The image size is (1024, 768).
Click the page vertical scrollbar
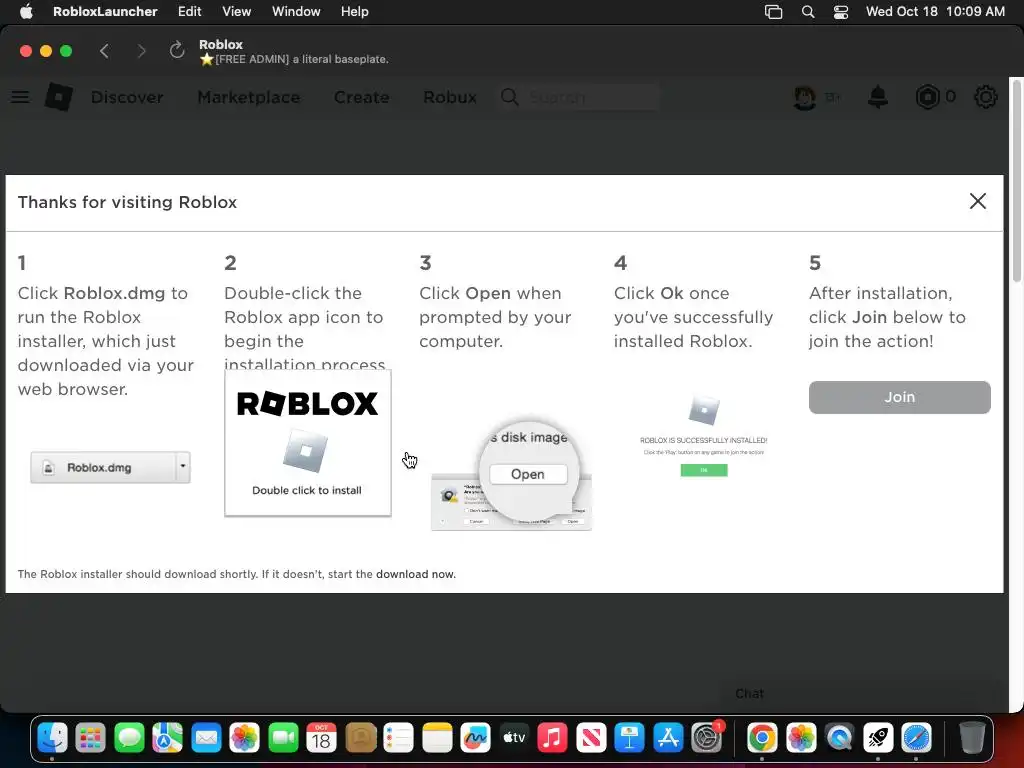pyautogui.click(x=1016, y=183)
